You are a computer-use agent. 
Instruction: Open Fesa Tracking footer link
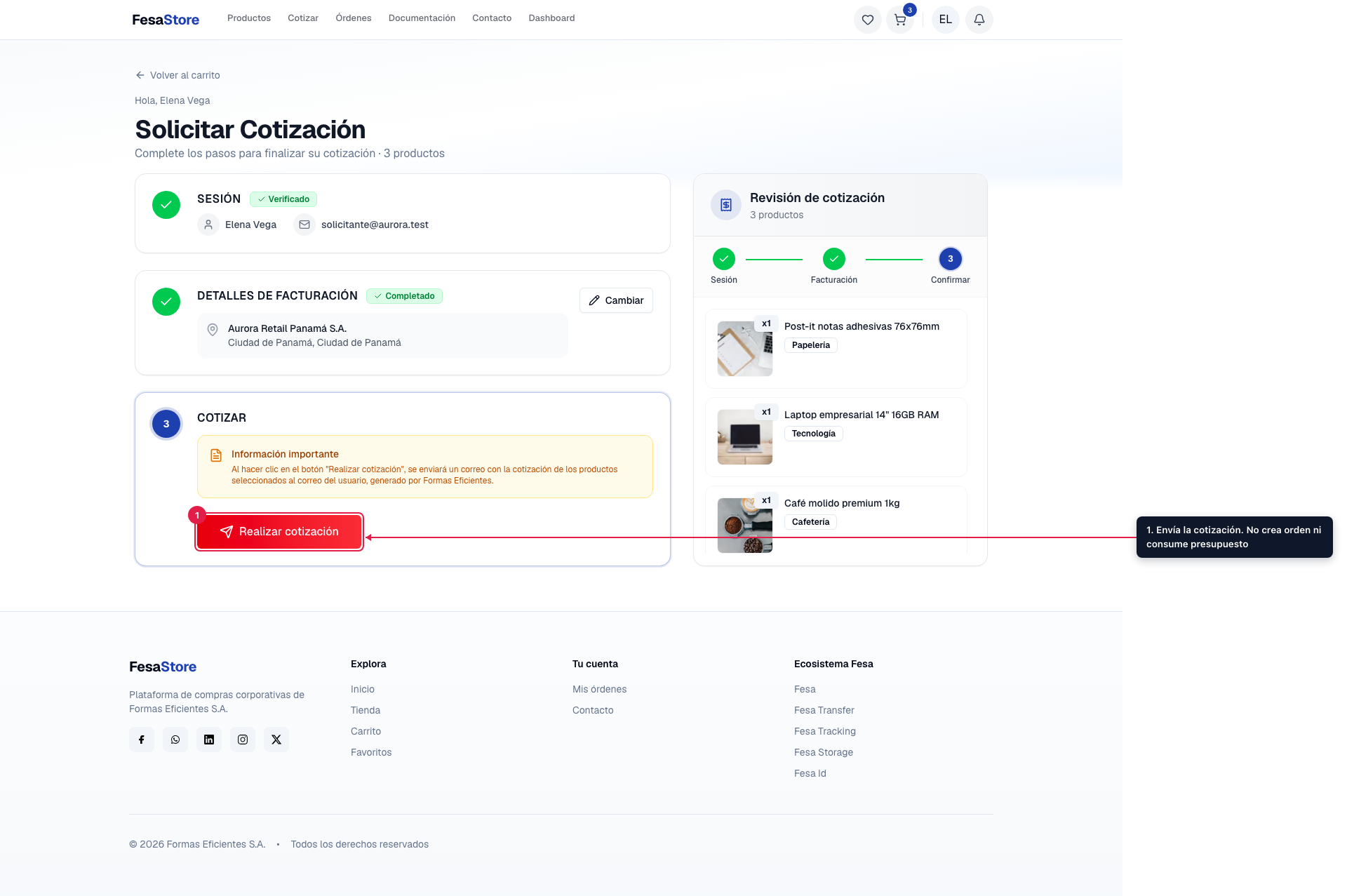click(825, 731)
